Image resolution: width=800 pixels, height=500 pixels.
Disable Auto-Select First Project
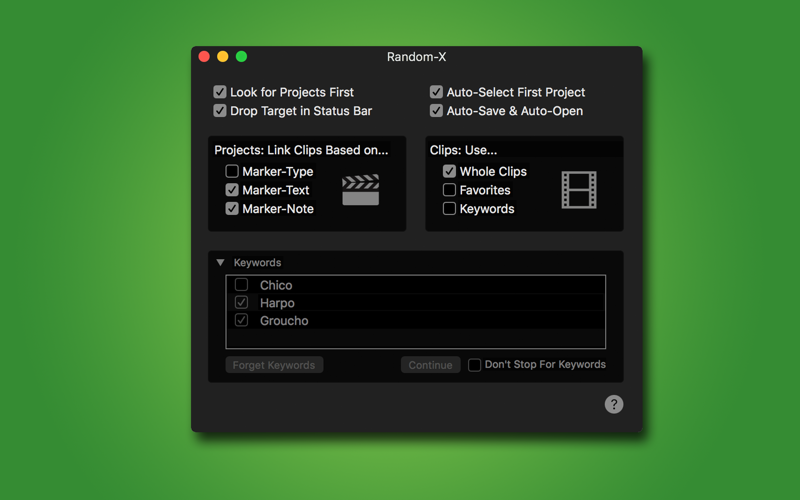click(x=436, y=92)
